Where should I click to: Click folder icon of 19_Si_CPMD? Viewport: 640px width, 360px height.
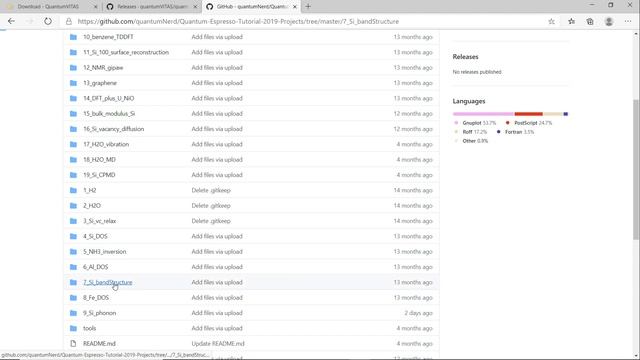click(x=73, y=175)
